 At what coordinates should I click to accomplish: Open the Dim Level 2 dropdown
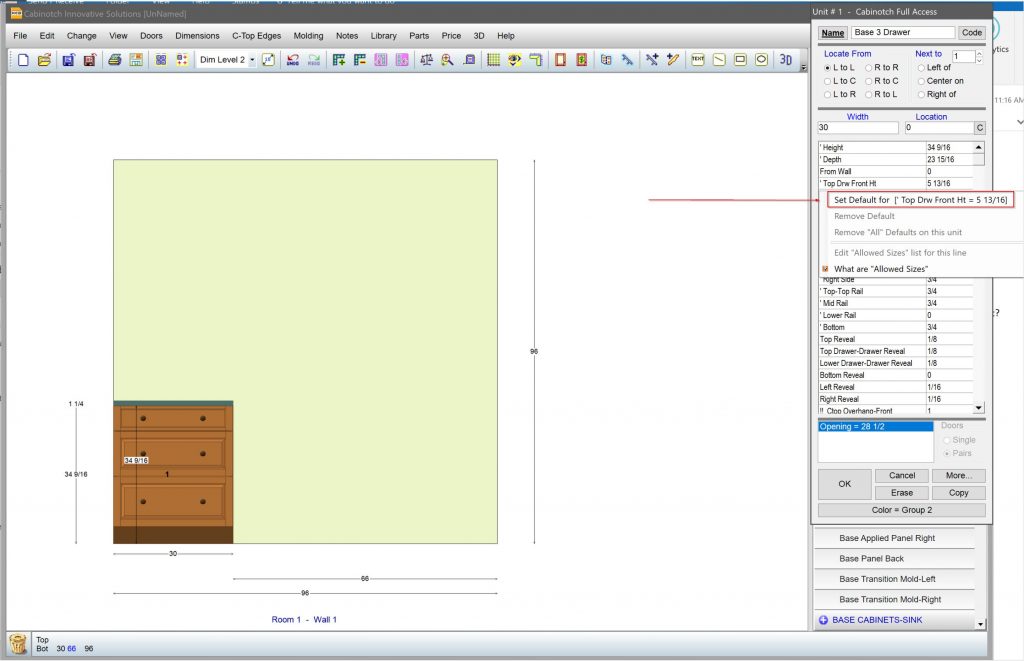[252, 60]
